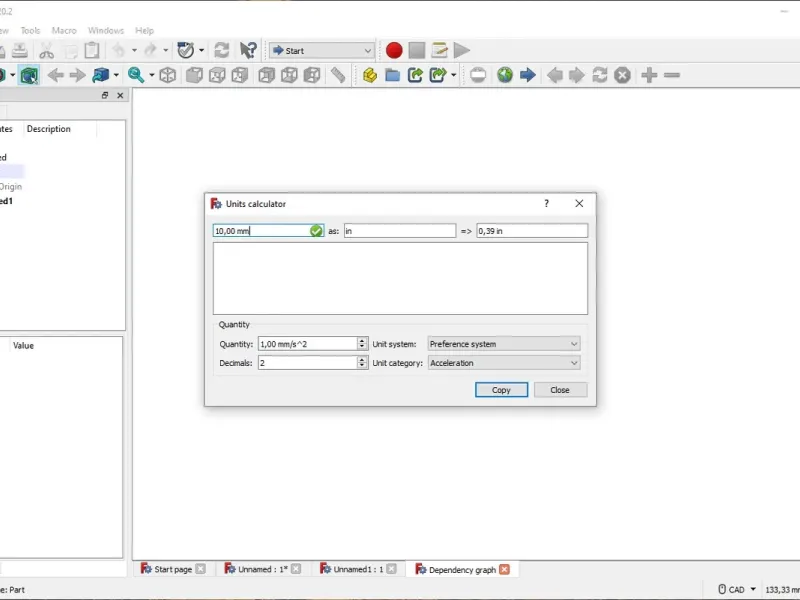Open the dropdown arrow beside blue cube icon
The image size is (800, 600).
(x=116, y=76)
